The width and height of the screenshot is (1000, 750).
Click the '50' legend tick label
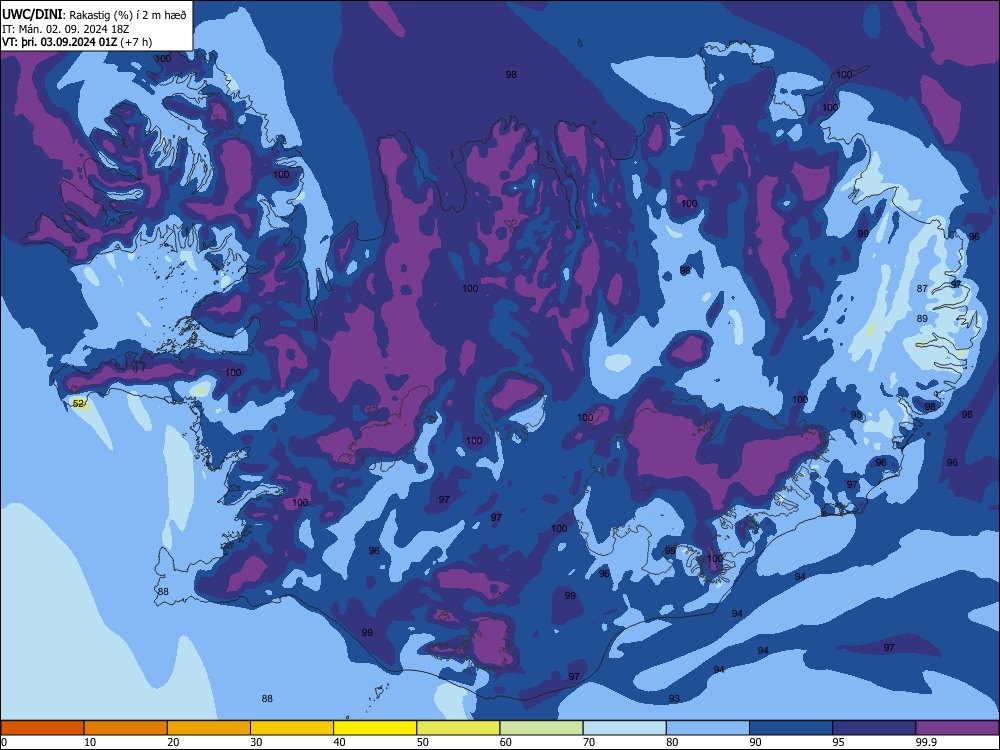click(x=423, y=742)
